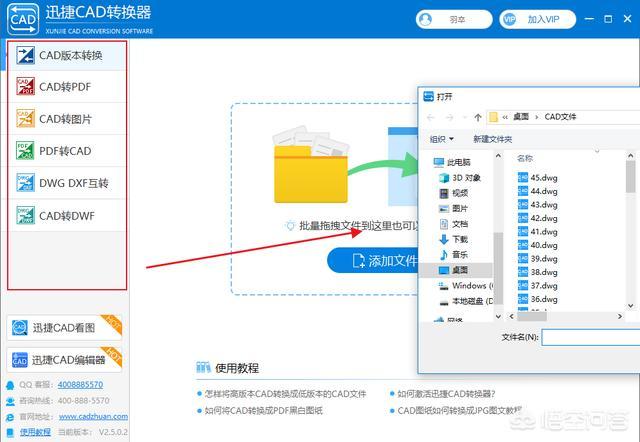Open CAD转DWF conversion
Viewport: 640px width, 442px height.
coord(67,215)
